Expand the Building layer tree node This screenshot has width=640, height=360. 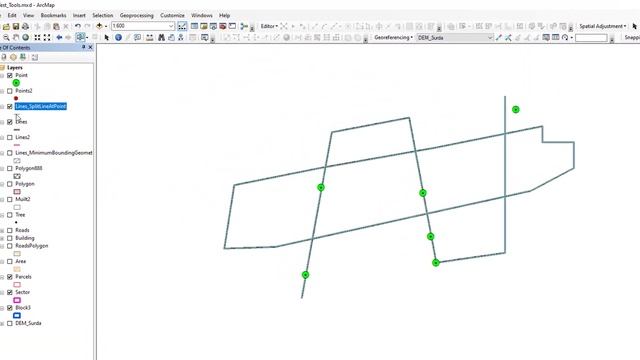[x=2, y=238]
